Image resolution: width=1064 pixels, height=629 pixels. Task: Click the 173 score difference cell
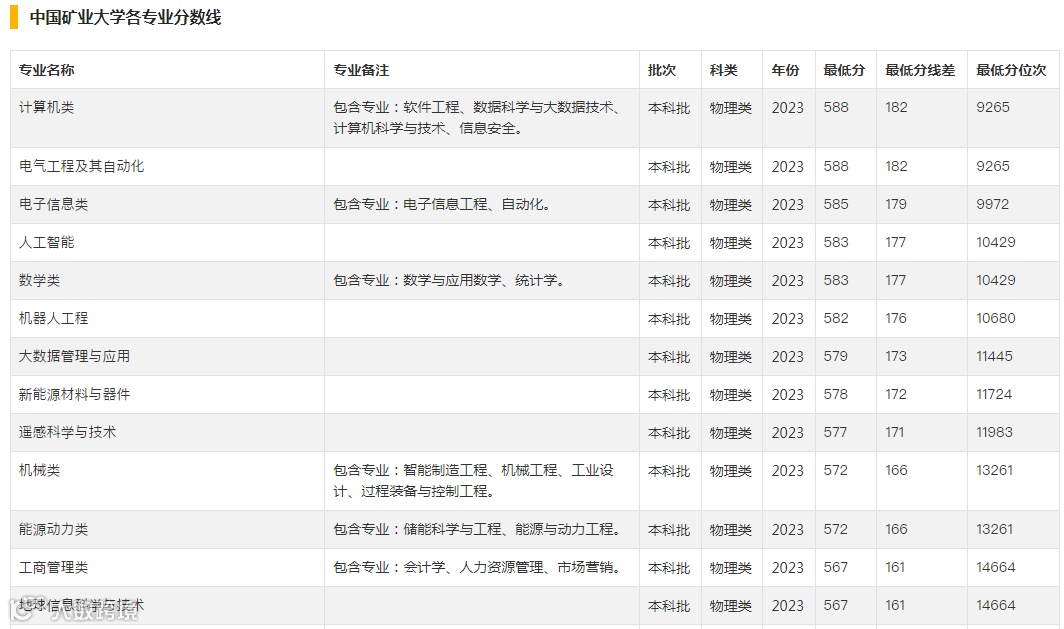coord(896,356)
